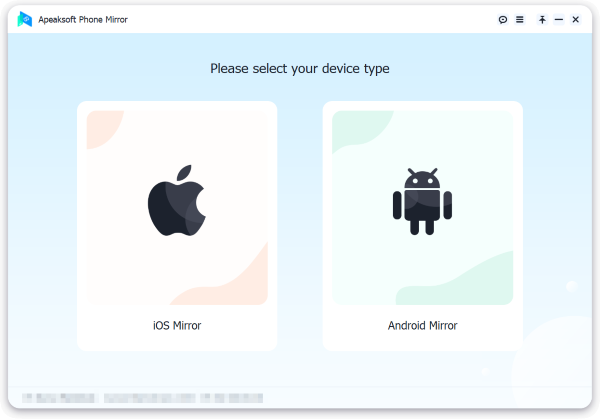Click the Apeaksoft Phone Mirror title text
The height and width of the screenshot is (419, 600).
coord(83,20)
